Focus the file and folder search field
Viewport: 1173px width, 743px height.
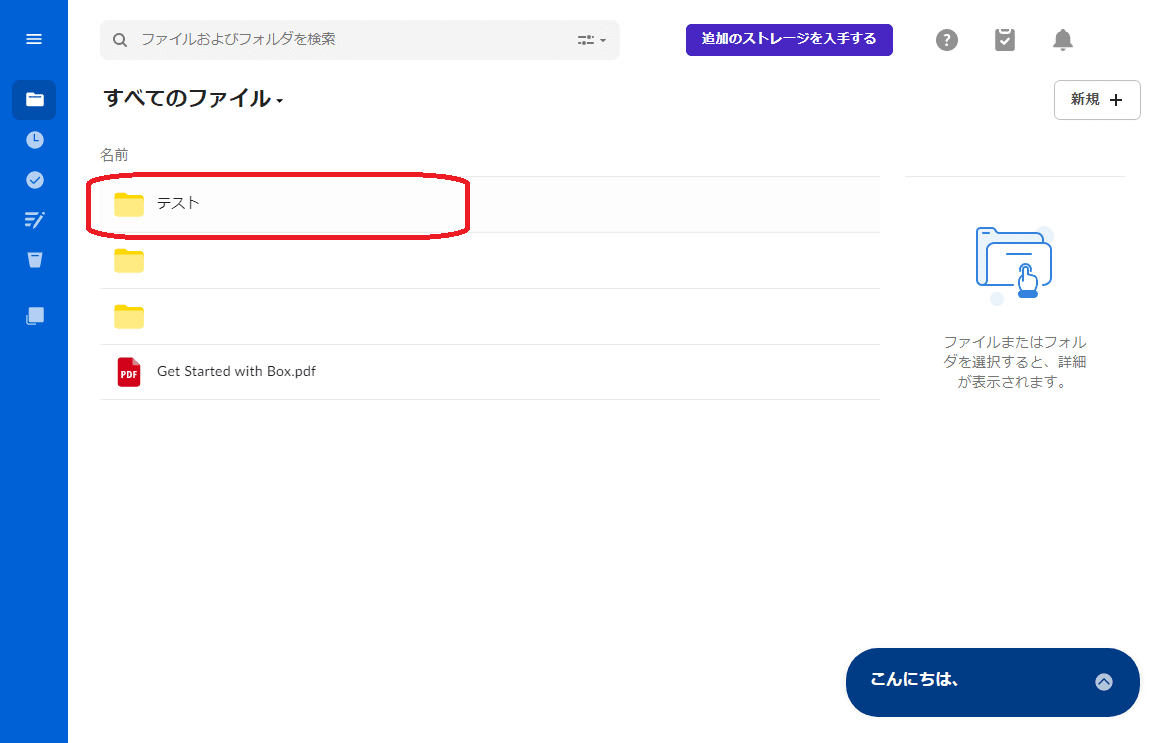coord(360,40)
